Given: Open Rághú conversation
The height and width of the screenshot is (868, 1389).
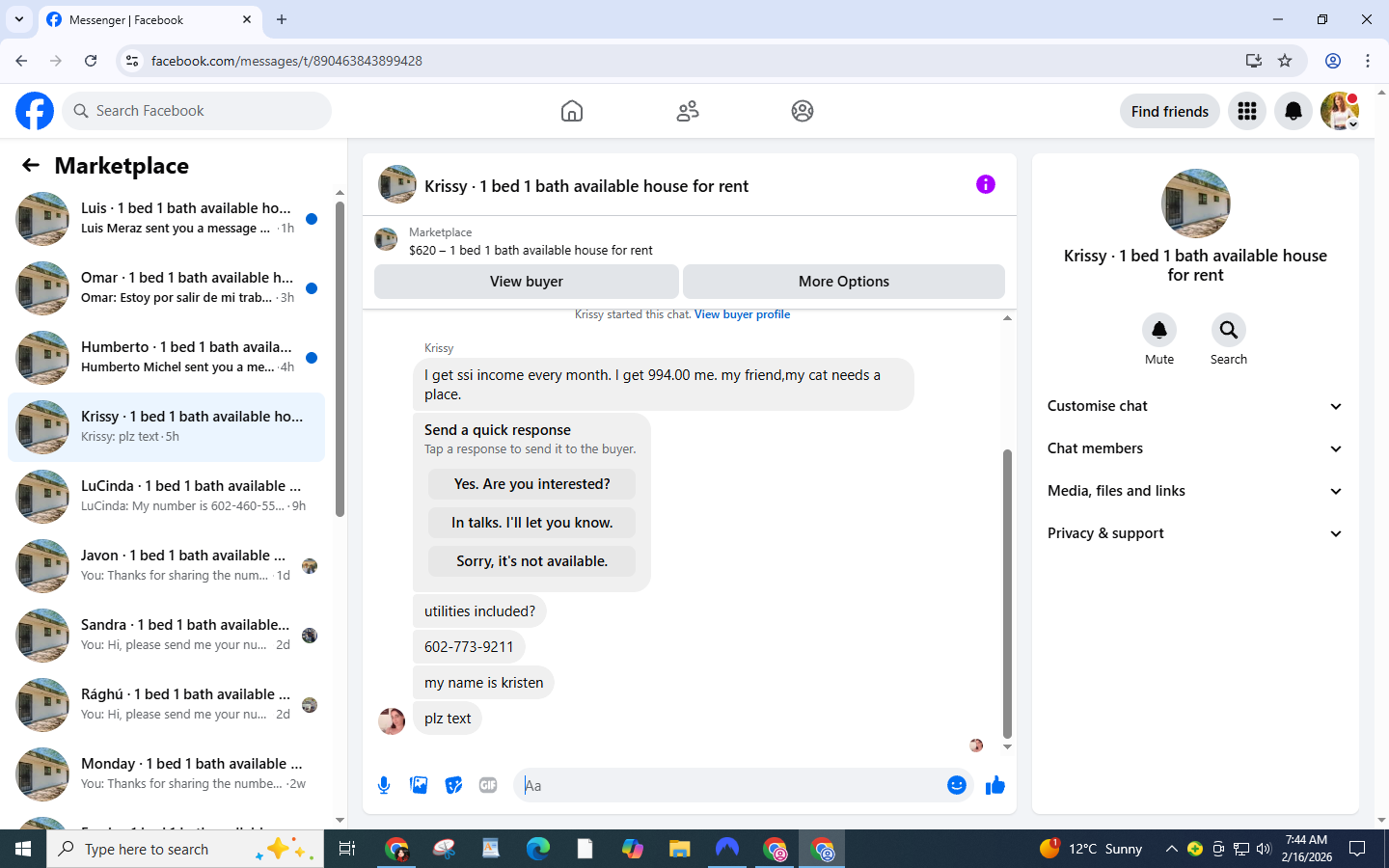Looking at the screenshot, I should (166, 705).
